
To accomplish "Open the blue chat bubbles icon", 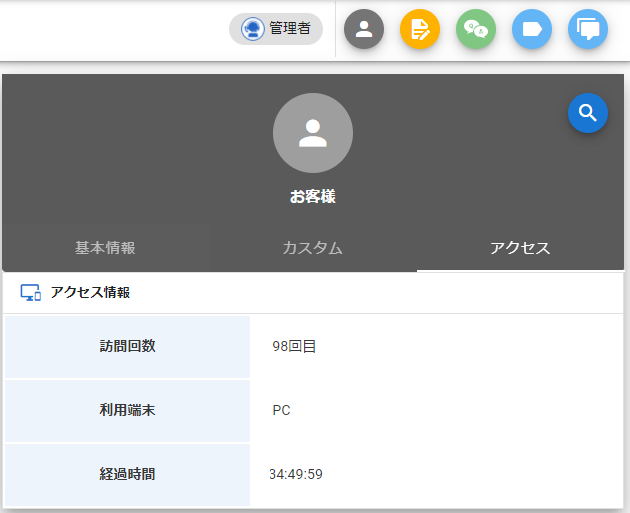I will pyautogui.click(x=588, y=29).
